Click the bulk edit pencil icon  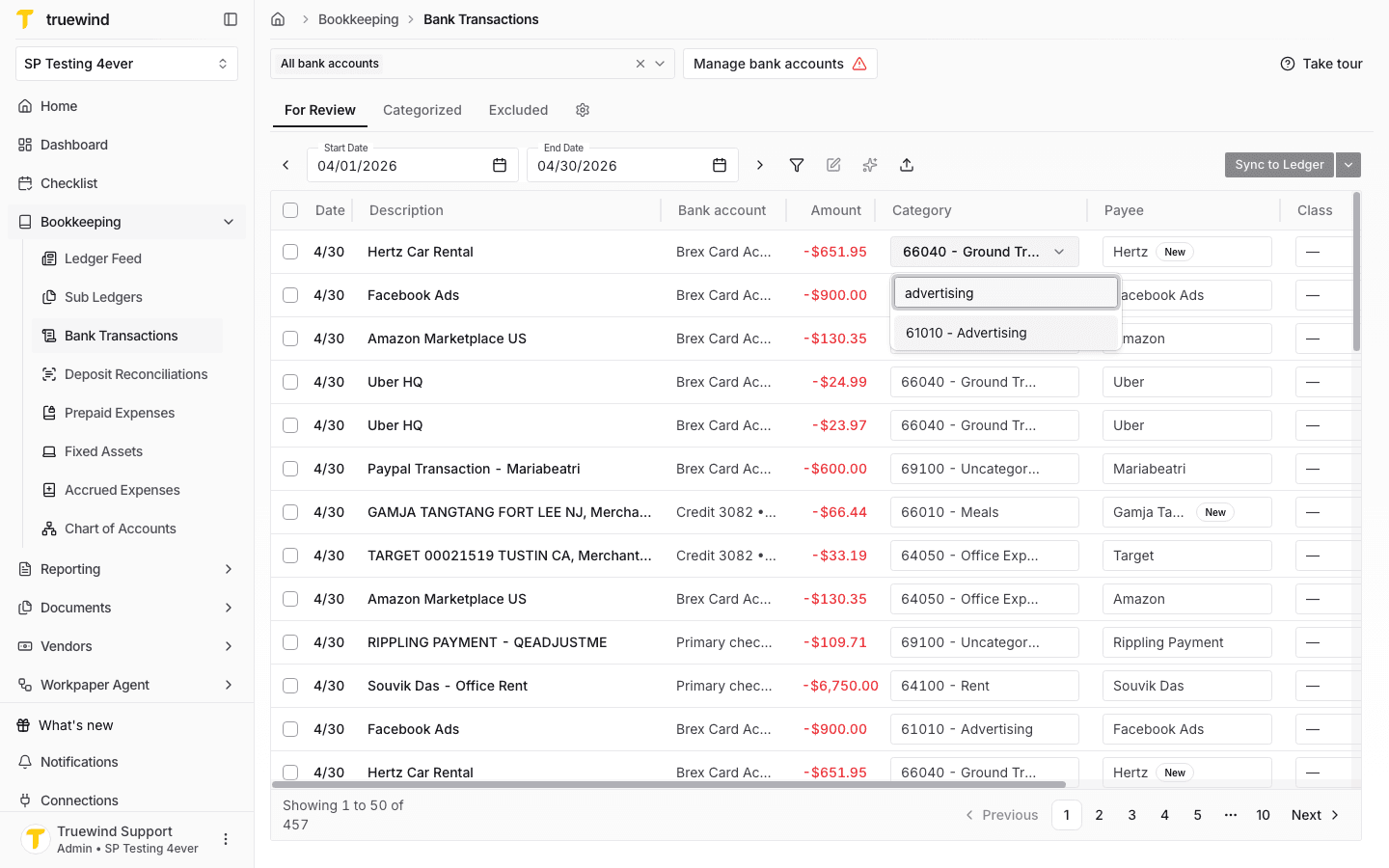click(833, 165)
